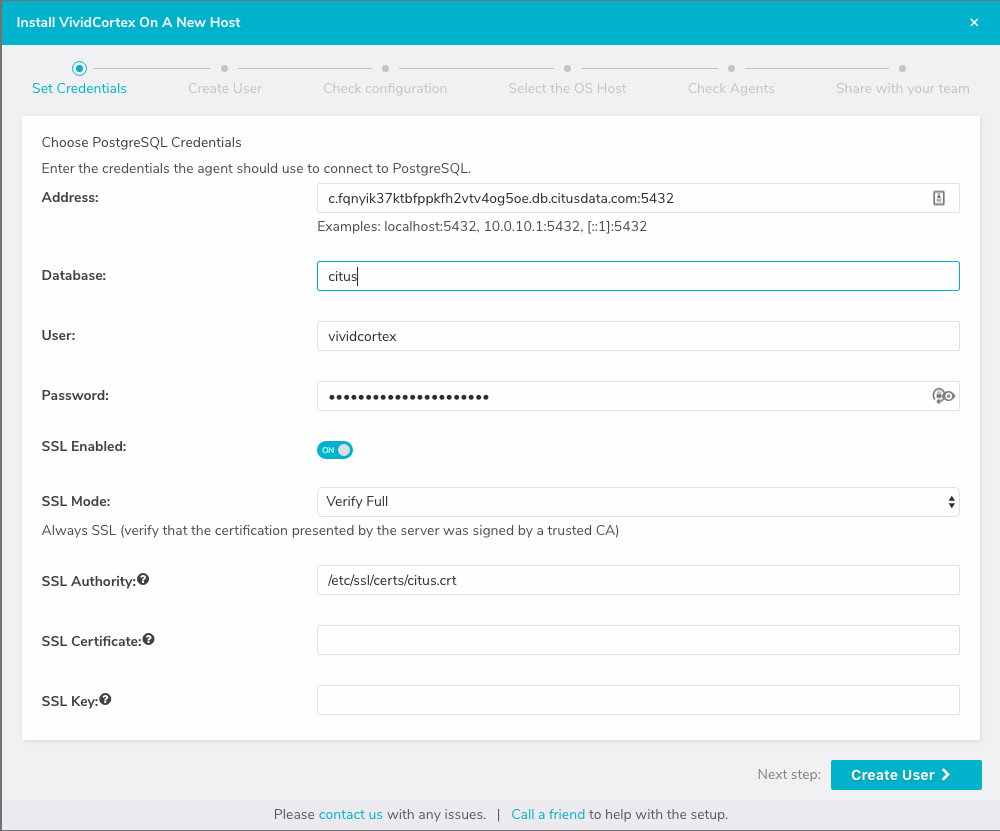Click the SSL Mode label

(x=76, y=501)
